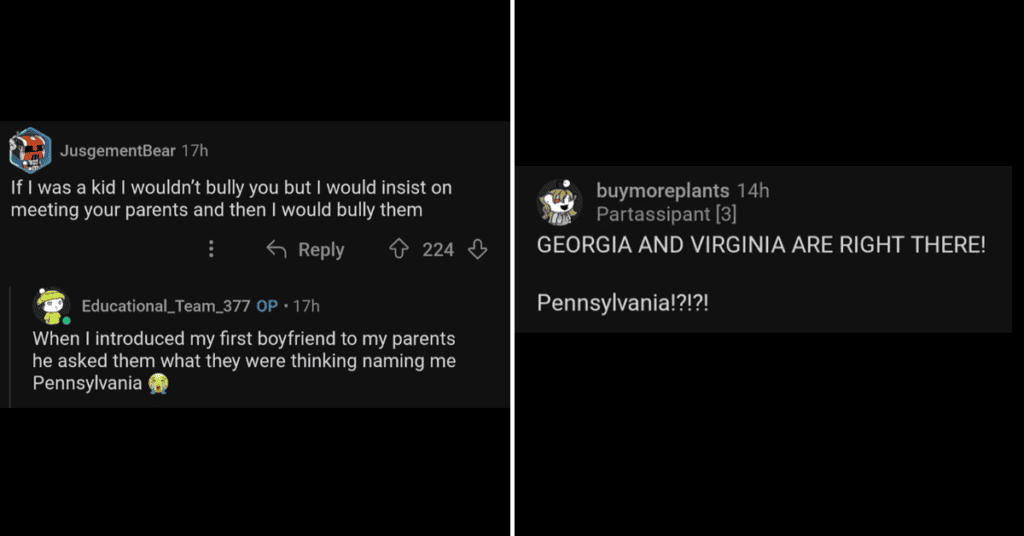Image resolution: width=1024 pixels, height=536 pixels.
Task: Visit the JusgementBear username profile
Action: click(x=117, y=151)
